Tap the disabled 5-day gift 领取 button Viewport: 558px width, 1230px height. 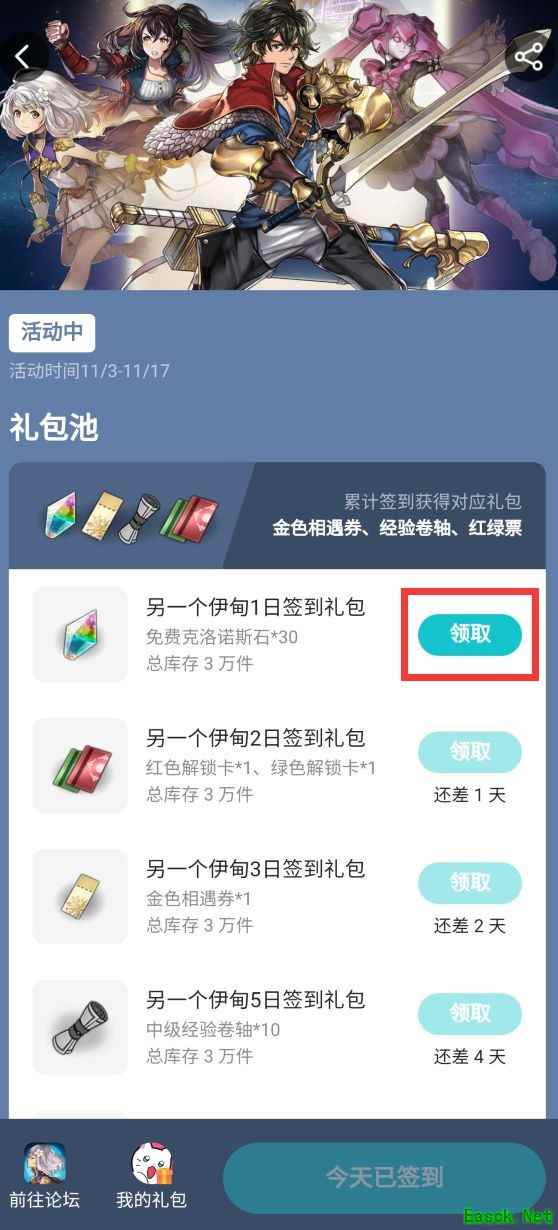pyautogui.click(x=470, y=1014)
